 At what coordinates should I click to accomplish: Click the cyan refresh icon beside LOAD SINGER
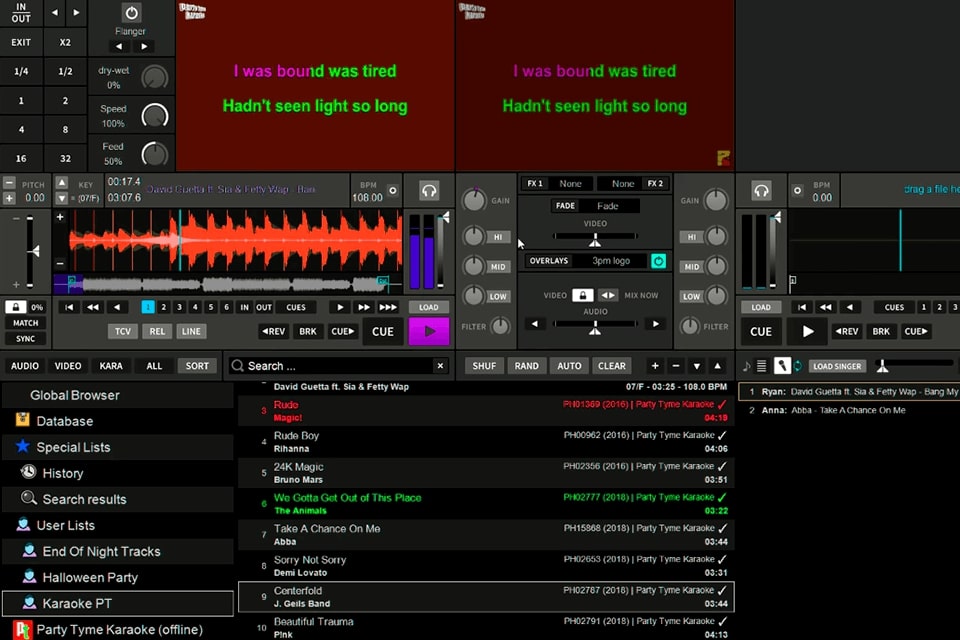[798, 366]
